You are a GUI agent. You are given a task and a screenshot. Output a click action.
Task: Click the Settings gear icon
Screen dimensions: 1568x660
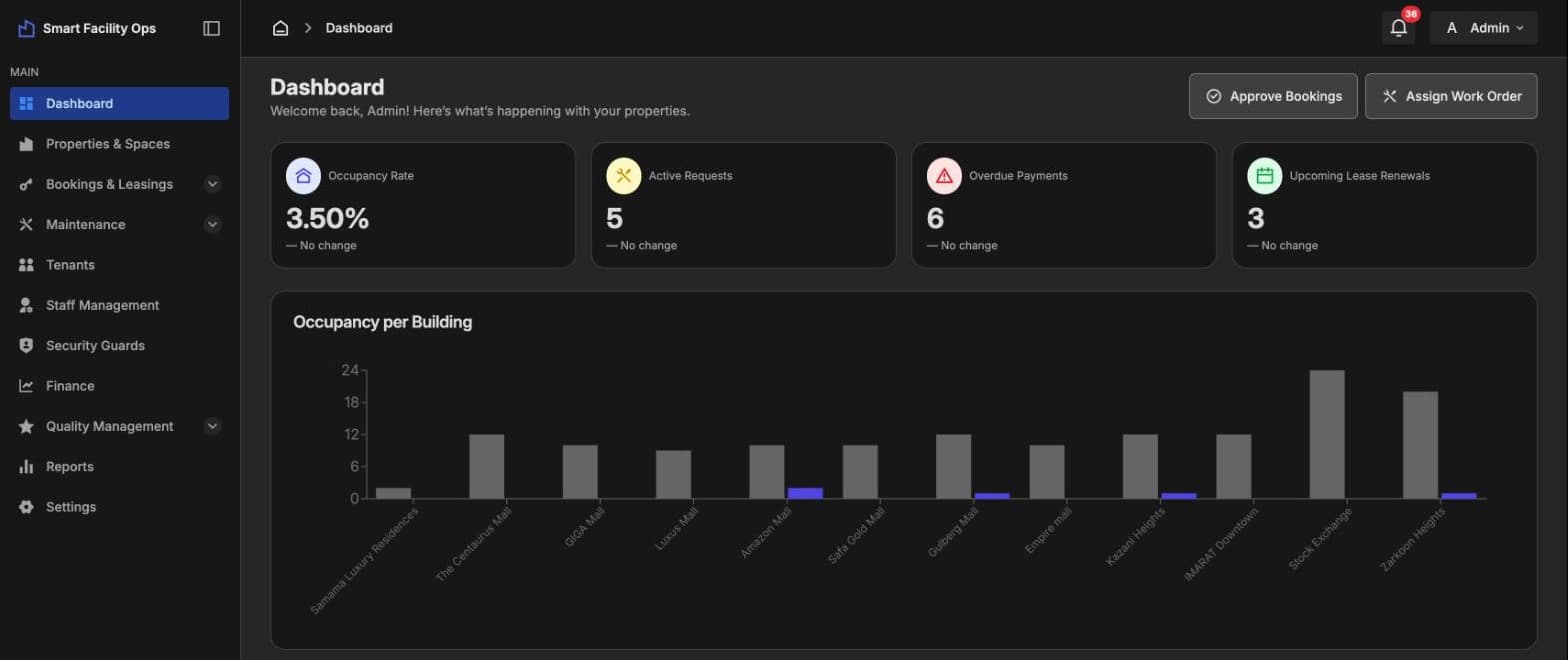(x=26, y=507)
